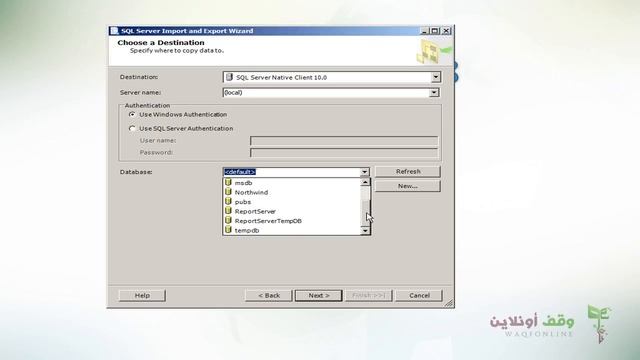Click the ReportServerTempDB database icon
The height and width of the screenshot is (360, 640).
228,220
